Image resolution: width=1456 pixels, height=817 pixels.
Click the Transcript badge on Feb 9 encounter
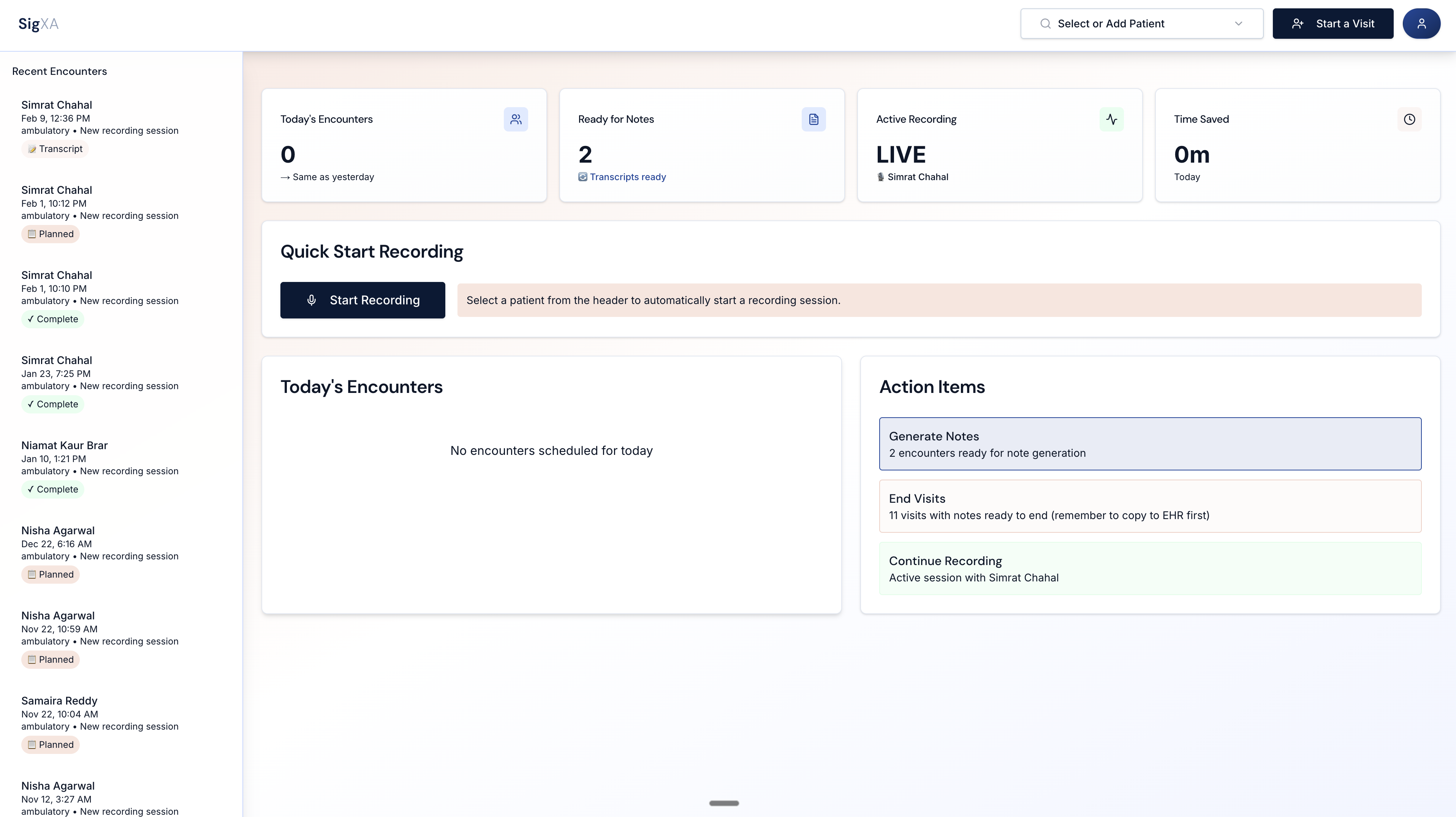55,148
